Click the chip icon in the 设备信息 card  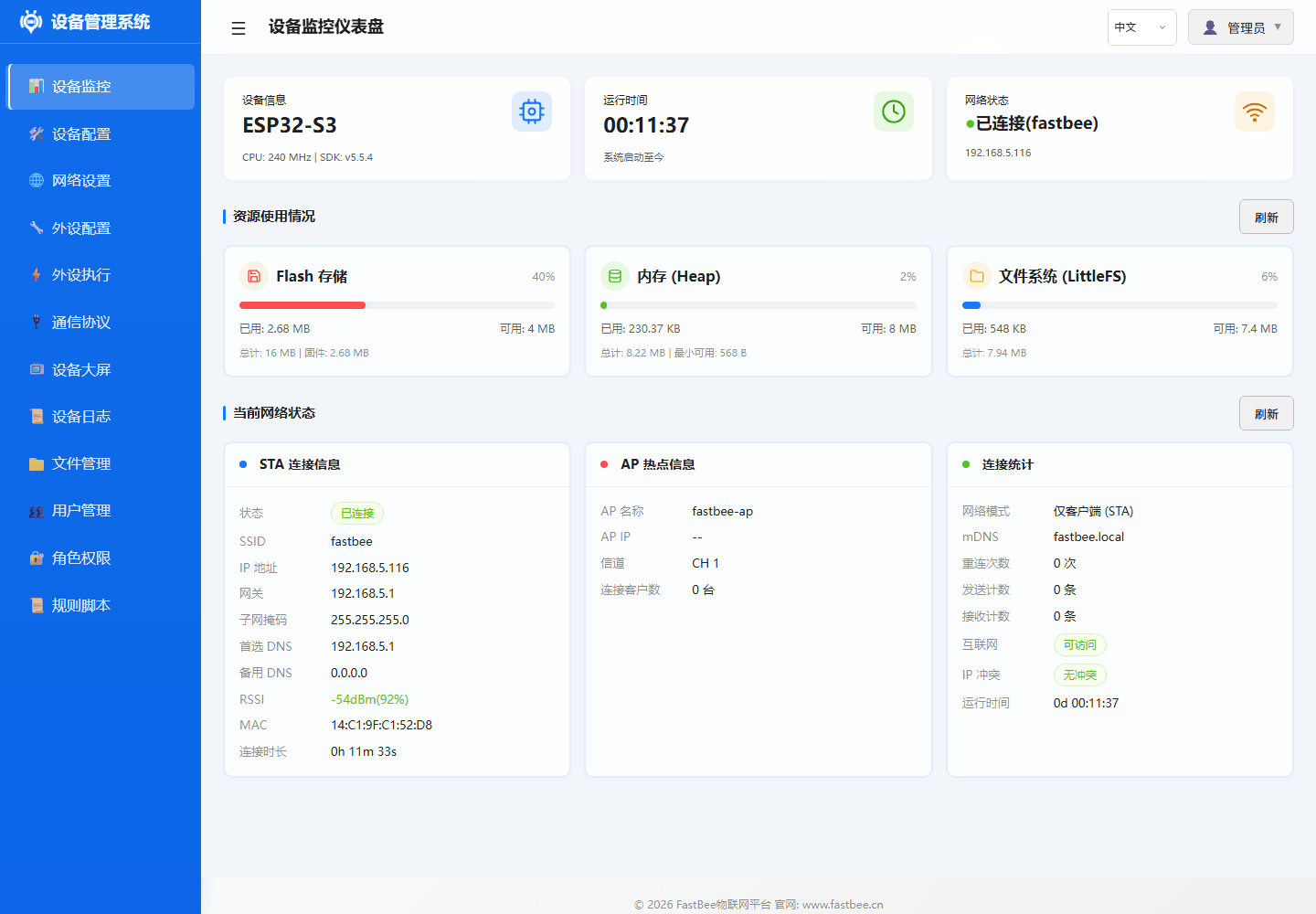532,112
